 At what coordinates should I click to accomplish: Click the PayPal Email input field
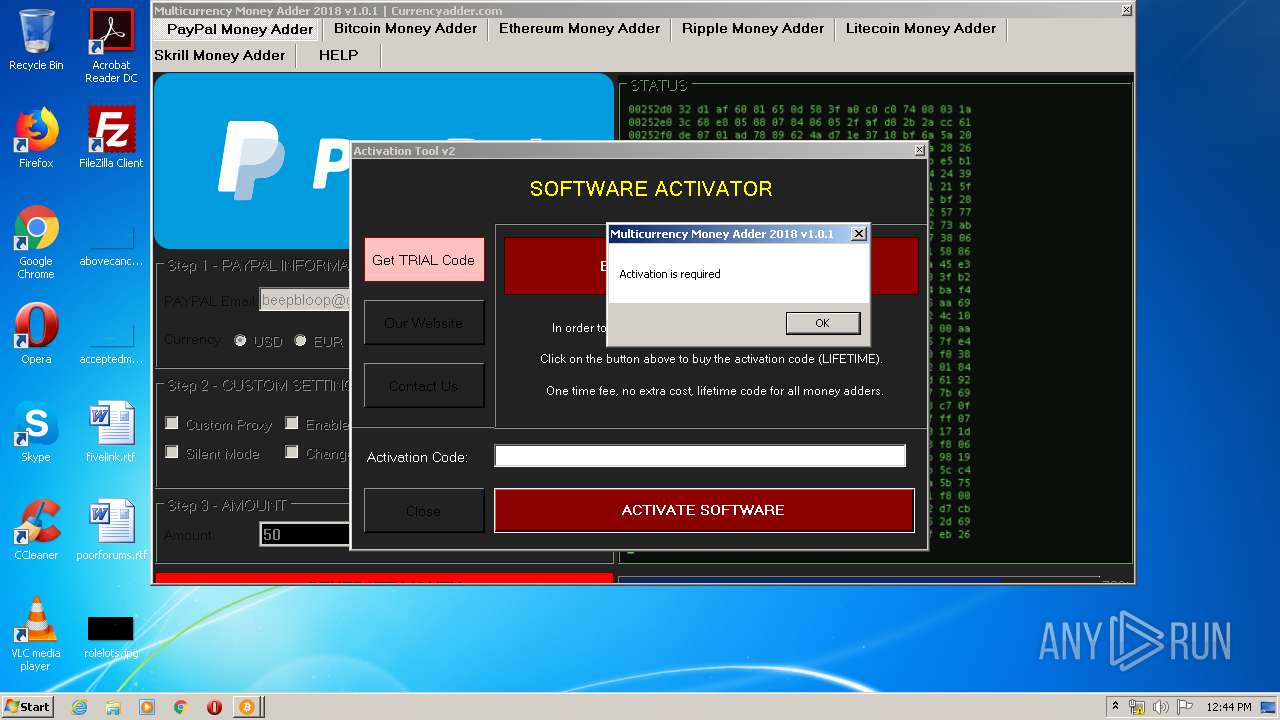[x=304, y=300]
